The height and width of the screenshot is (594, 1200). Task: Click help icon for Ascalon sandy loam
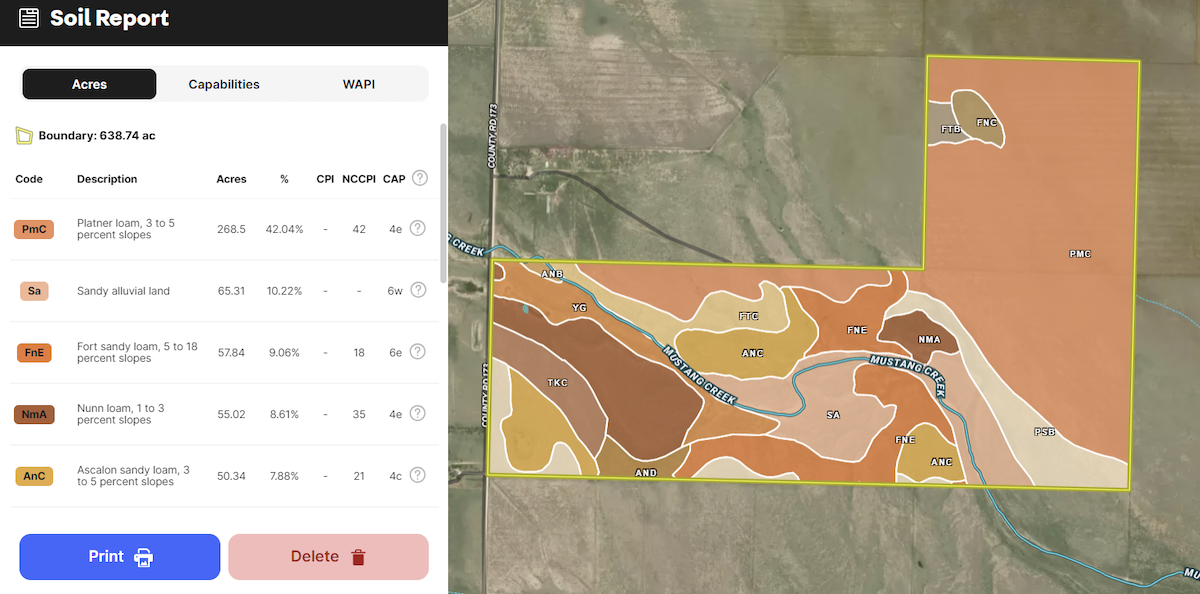point(418,475)
